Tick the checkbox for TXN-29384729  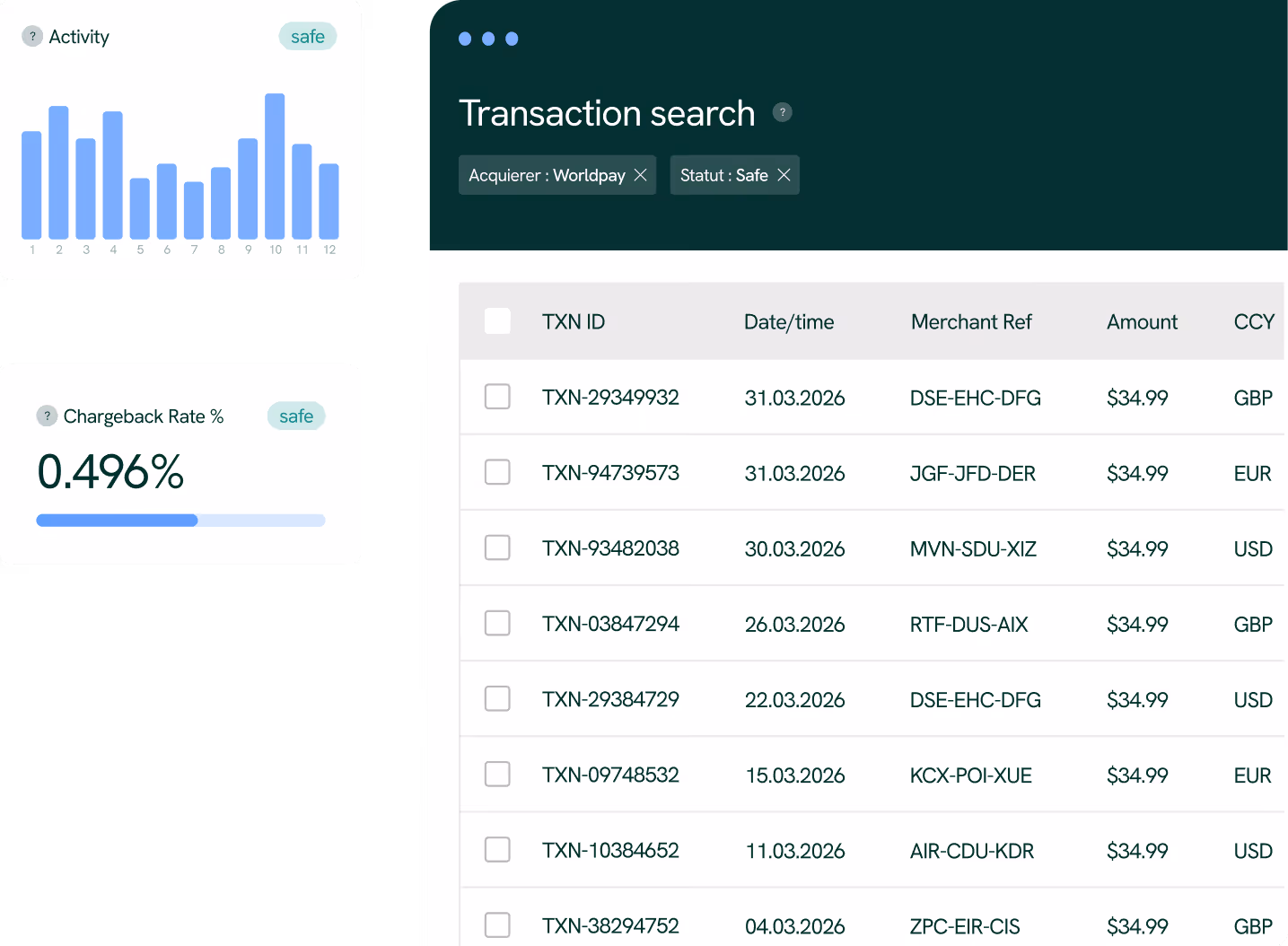point(497,698)
